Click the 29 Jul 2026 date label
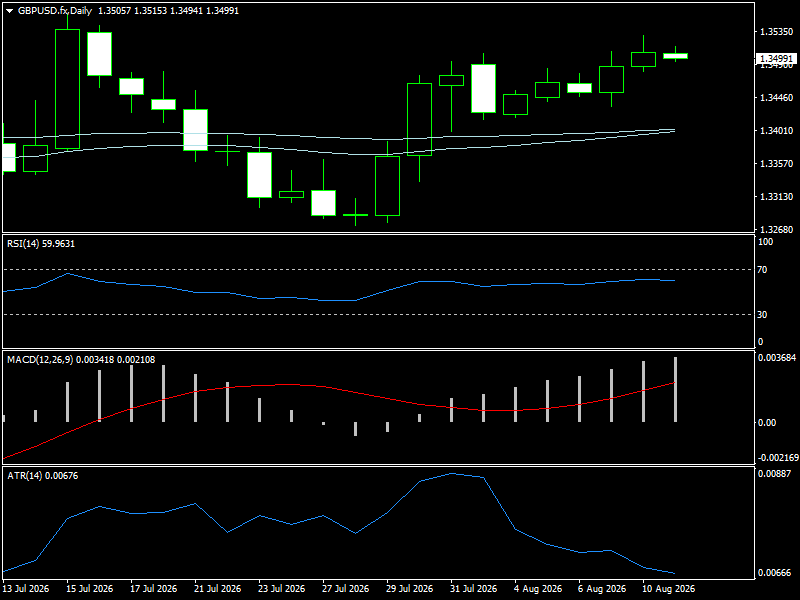Image resolution: width=800 pixels, height=600 pixels. coord(410,589)
